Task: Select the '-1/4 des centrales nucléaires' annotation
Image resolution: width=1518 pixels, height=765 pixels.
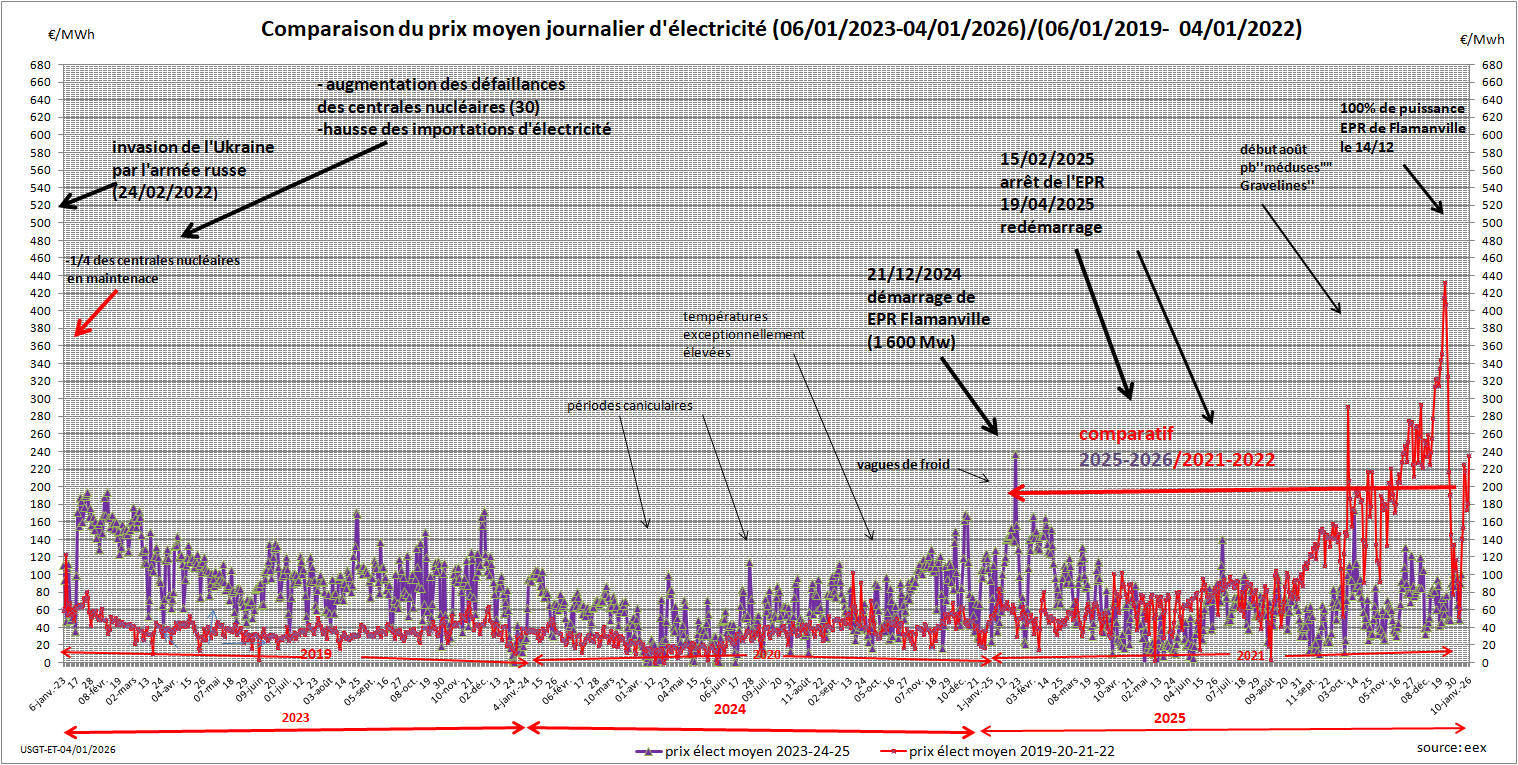Action: click(153, 269)
